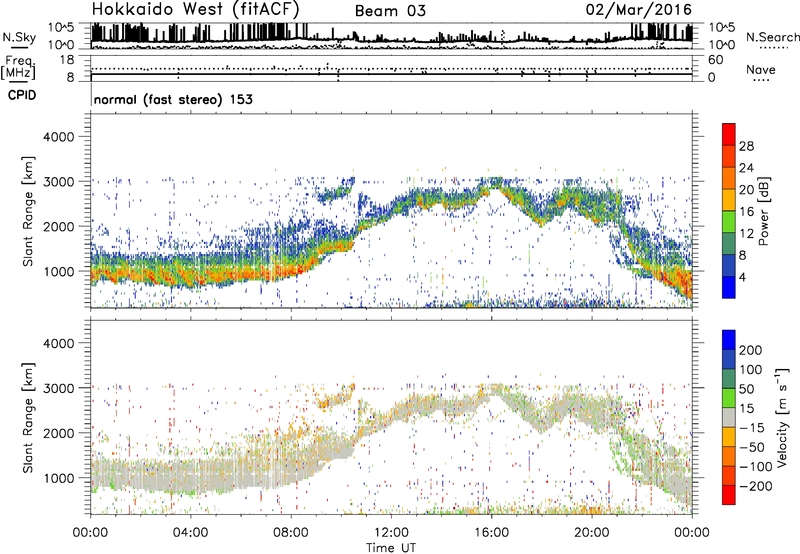This screenshot has height=554, width=800.
Task: Click the "N.Search" legend label
Action: click(773, 37)
